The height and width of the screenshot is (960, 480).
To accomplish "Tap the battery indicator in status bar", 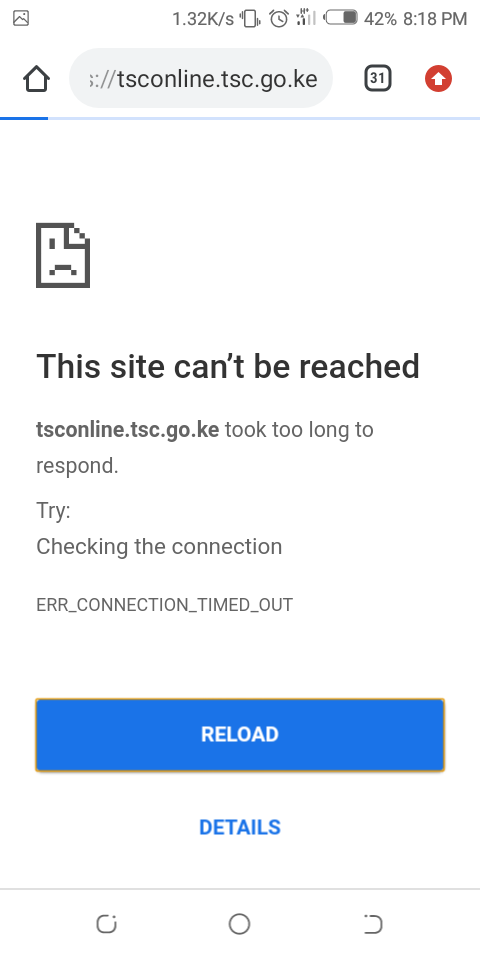I will click(x=341, y=18).
